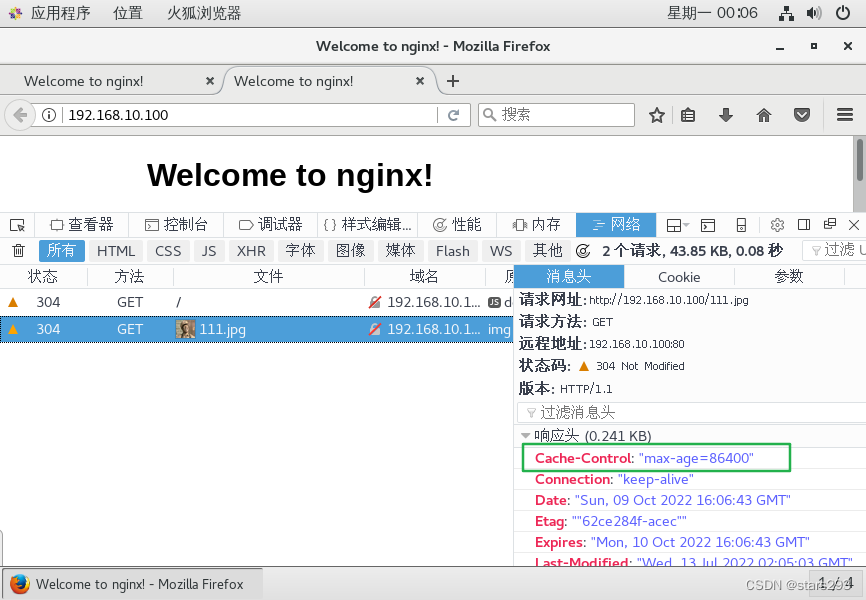
Task: Toggle the Flash request filter
Action: click(452, 251)
